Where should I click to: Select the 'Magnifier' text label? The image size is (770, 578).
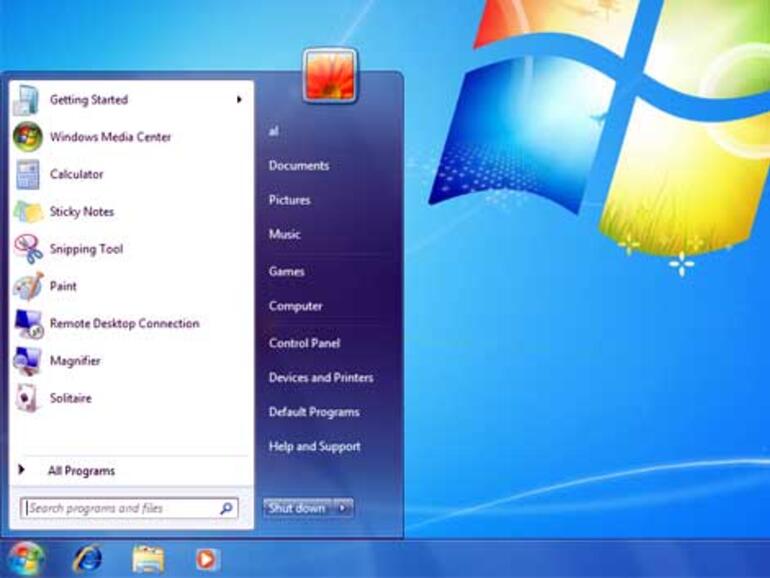(75, 361)
